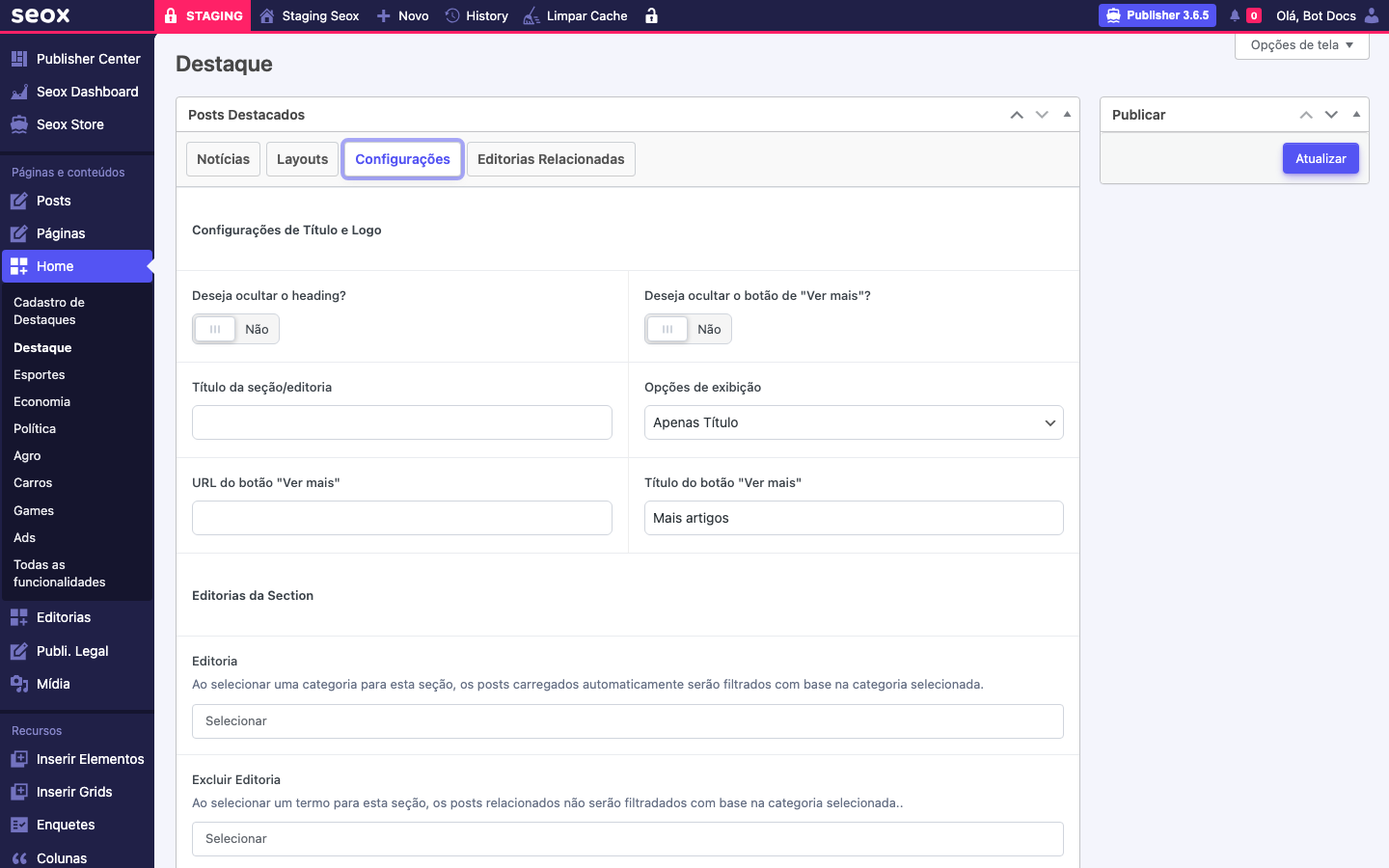Open the Games submenu link
The height and width of the screenshot is (868, 1389).
pos(34,511)
